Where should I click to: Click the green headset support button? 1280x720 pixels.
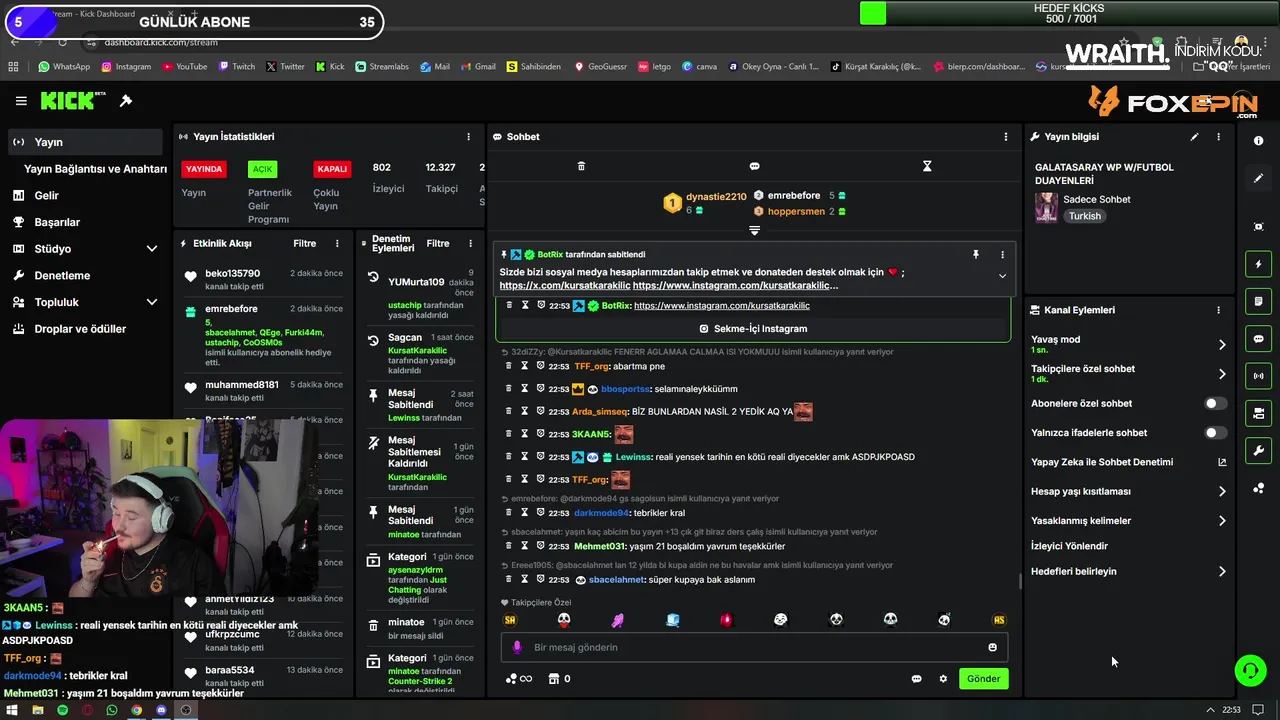click(x=1250, y=670)
